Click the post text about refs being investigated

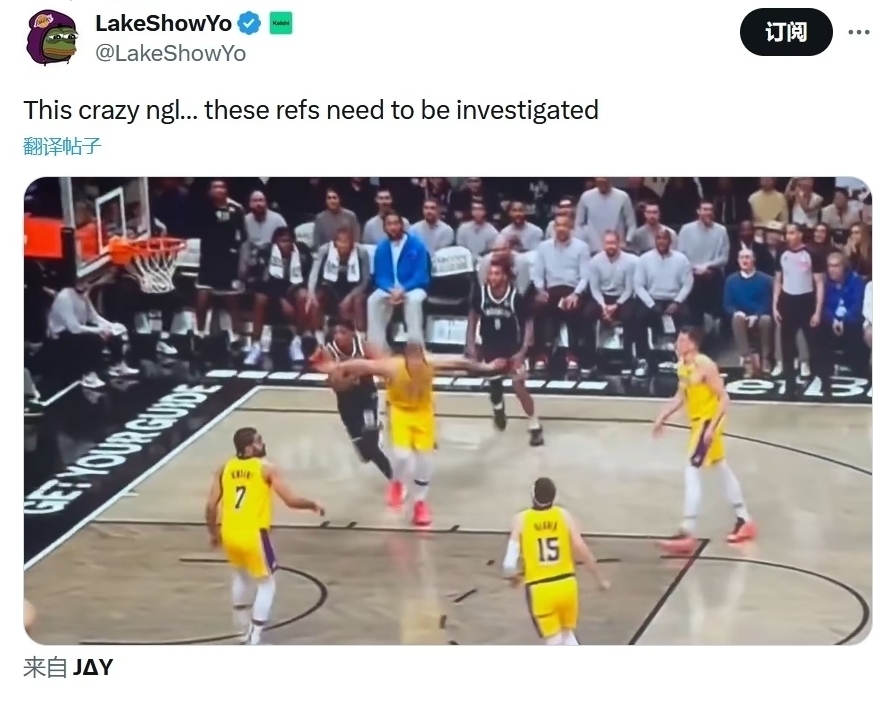311,110
